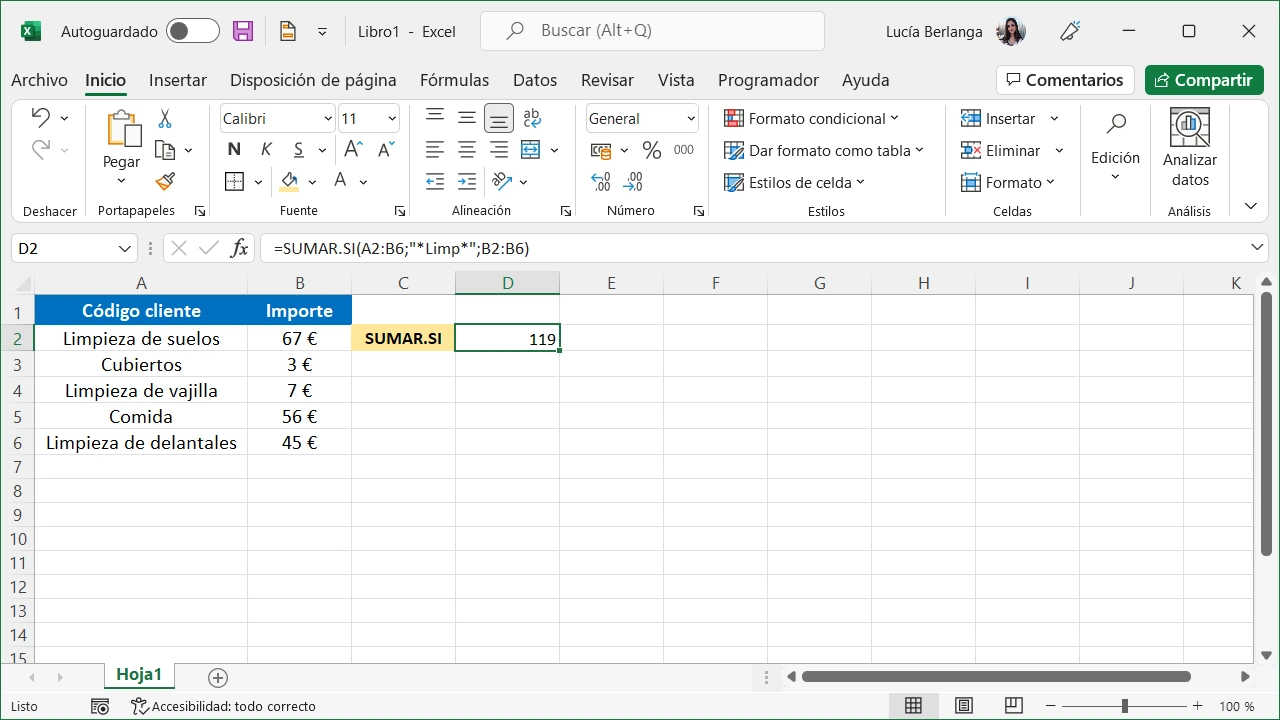Image resolution: width=1280 pixels, height=720 pixels.
Task: Click the Cortar scissors icon
Action: (163, 117)
